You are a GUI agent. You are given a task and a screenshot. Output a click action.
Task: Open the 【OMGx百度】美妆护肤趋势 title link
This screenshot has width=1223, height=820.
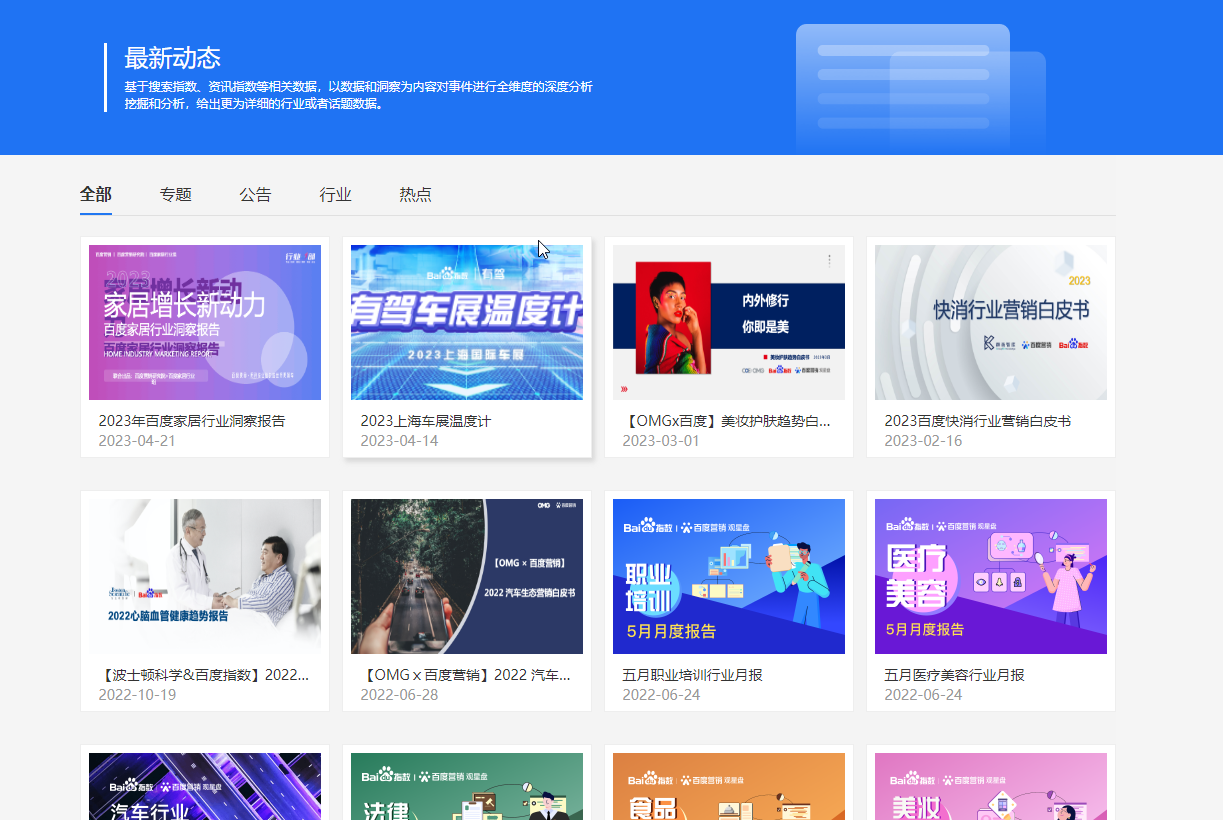point(727,421)
